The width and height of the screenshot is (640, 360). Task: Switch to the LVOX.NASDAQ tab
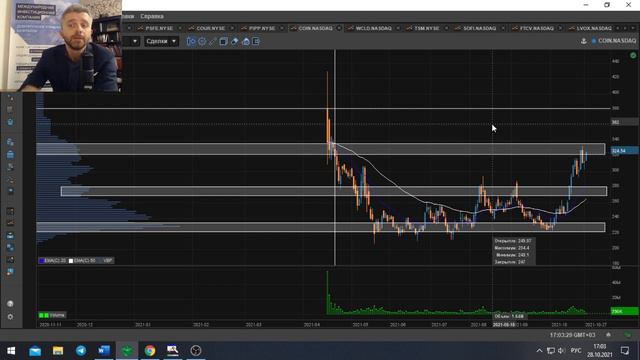tap(593, 28)
